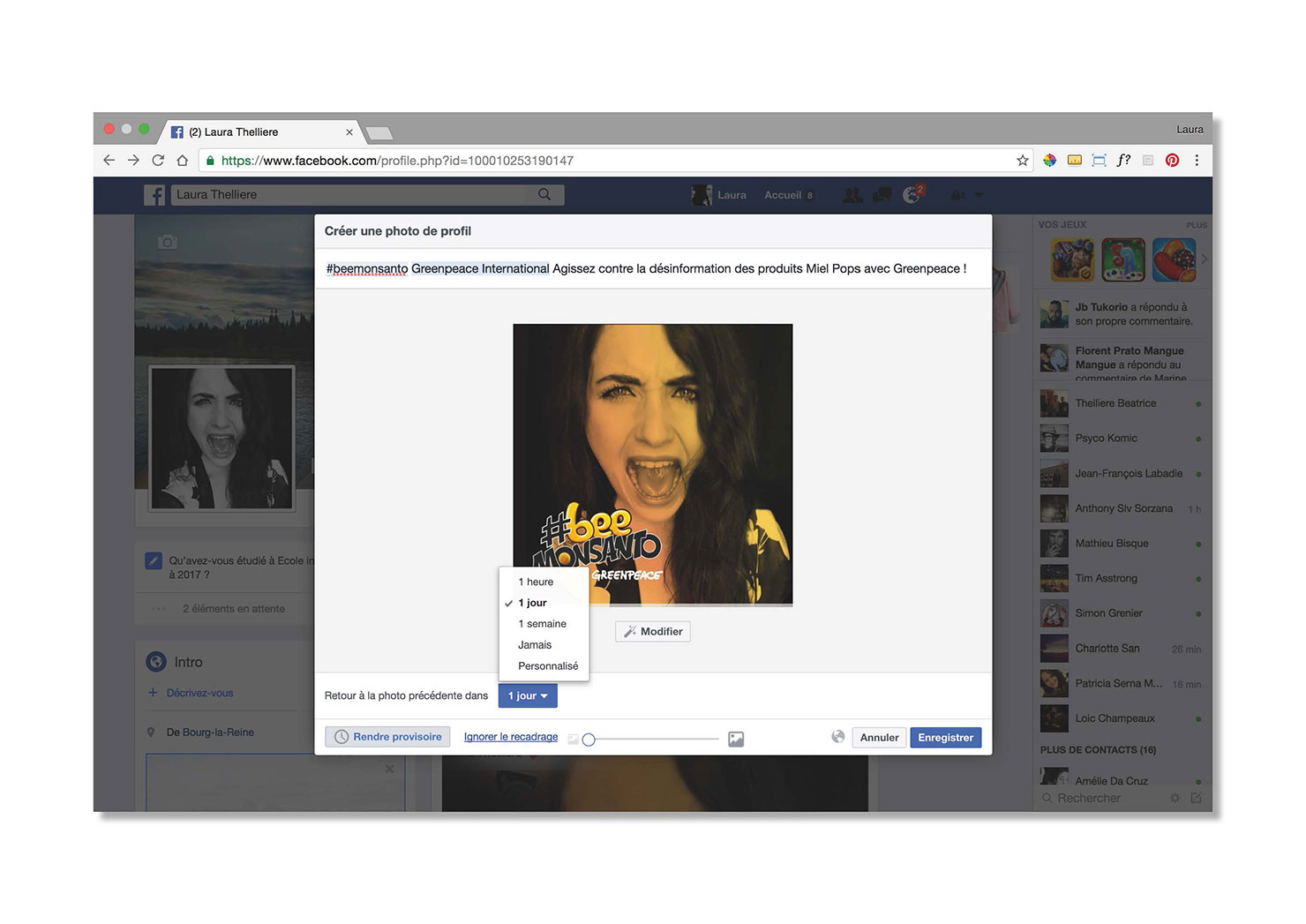Choose '1 semaine' in the duration list

542,624
